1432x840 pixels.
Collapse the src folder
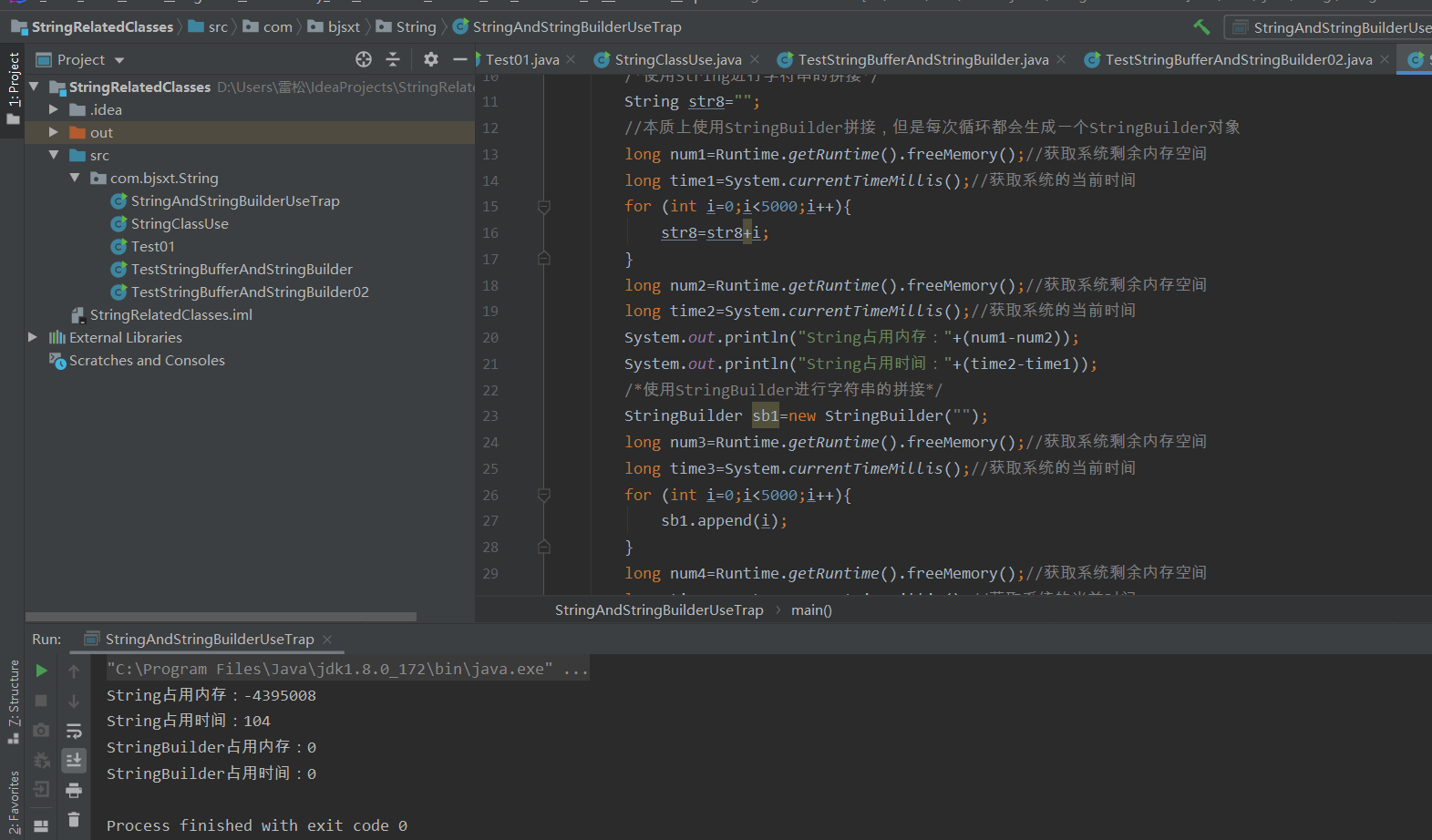(54, 155)
